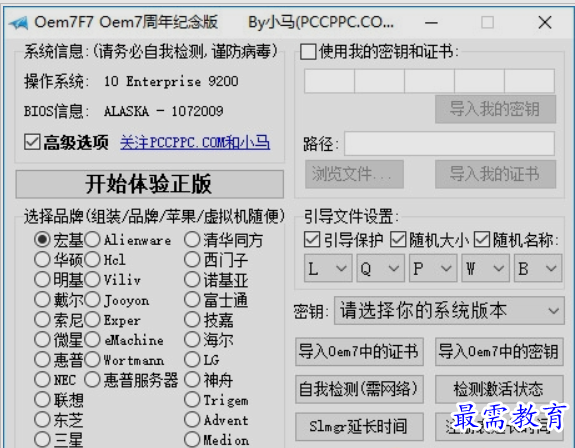Select 西门子 radio button
This screenshot has height=448, width=575.
(192, 260)
